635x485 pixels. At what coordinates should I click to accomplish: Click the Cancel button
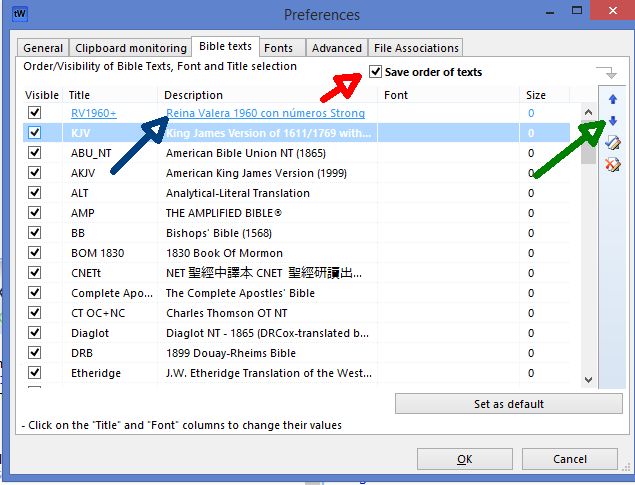coord(570,459)
